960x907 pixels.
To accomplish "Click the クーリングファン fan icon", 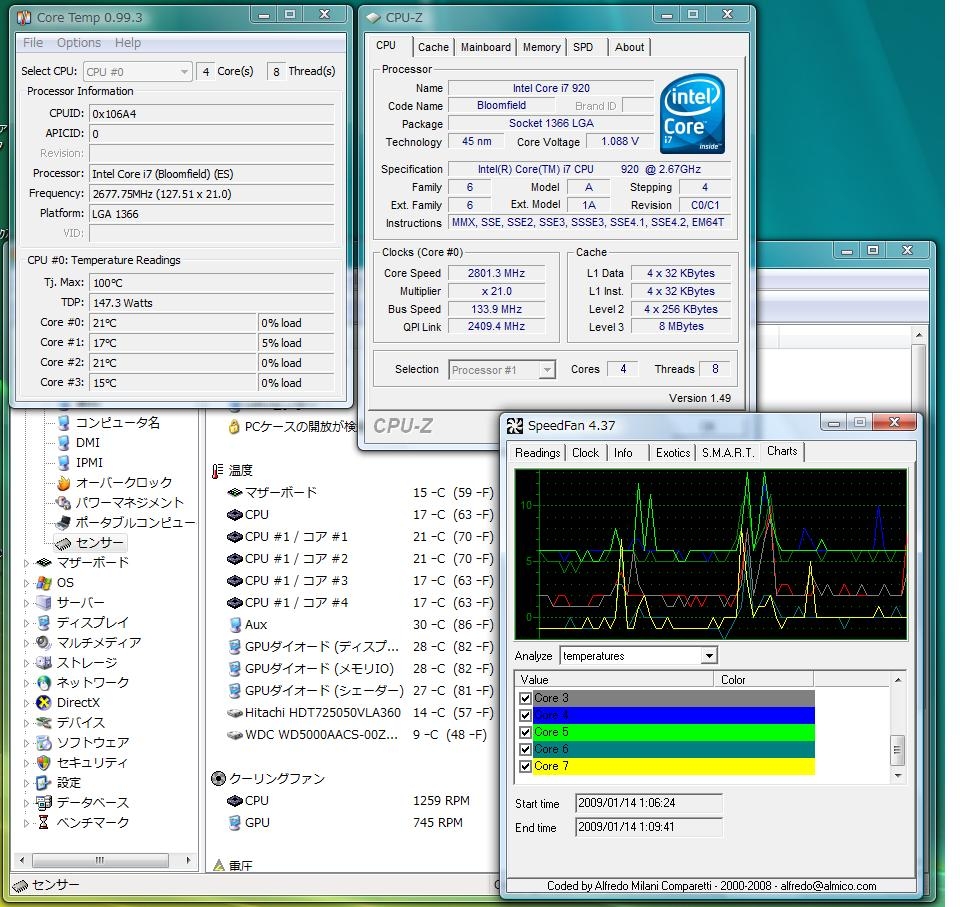I will coord(218,779).
